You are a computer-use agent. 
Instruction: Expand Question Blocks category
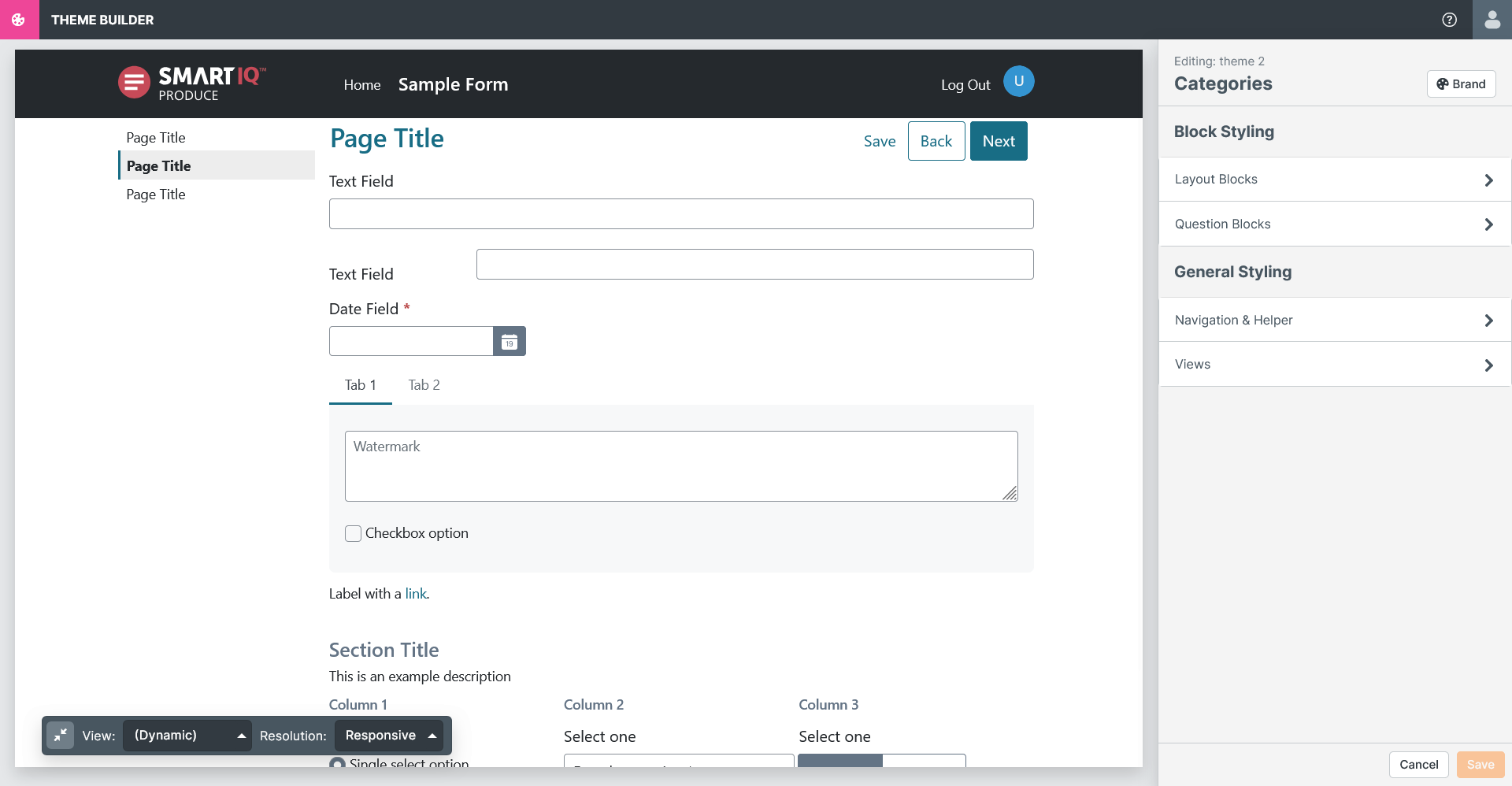click(1335, 224)
